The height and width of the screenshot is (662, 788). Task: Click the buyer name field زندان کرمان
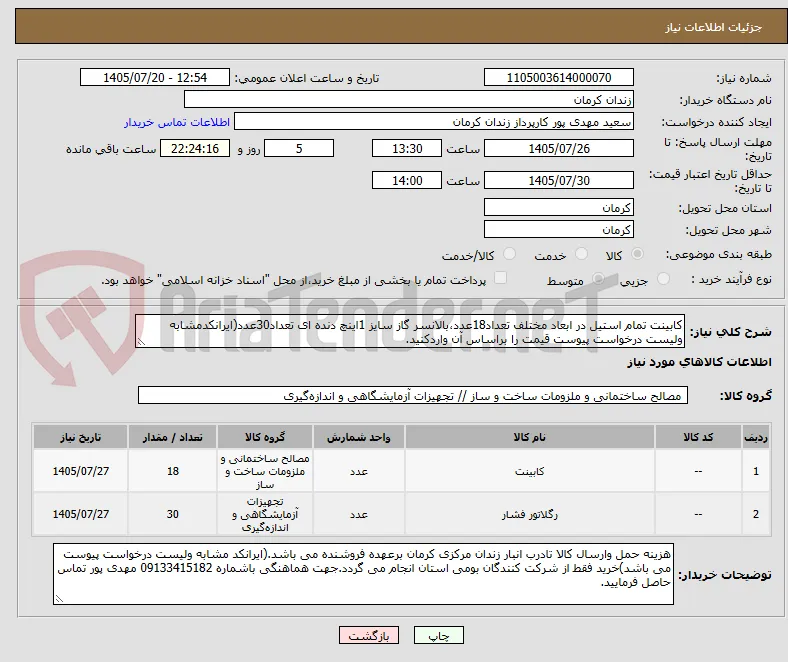coord(409,100)
